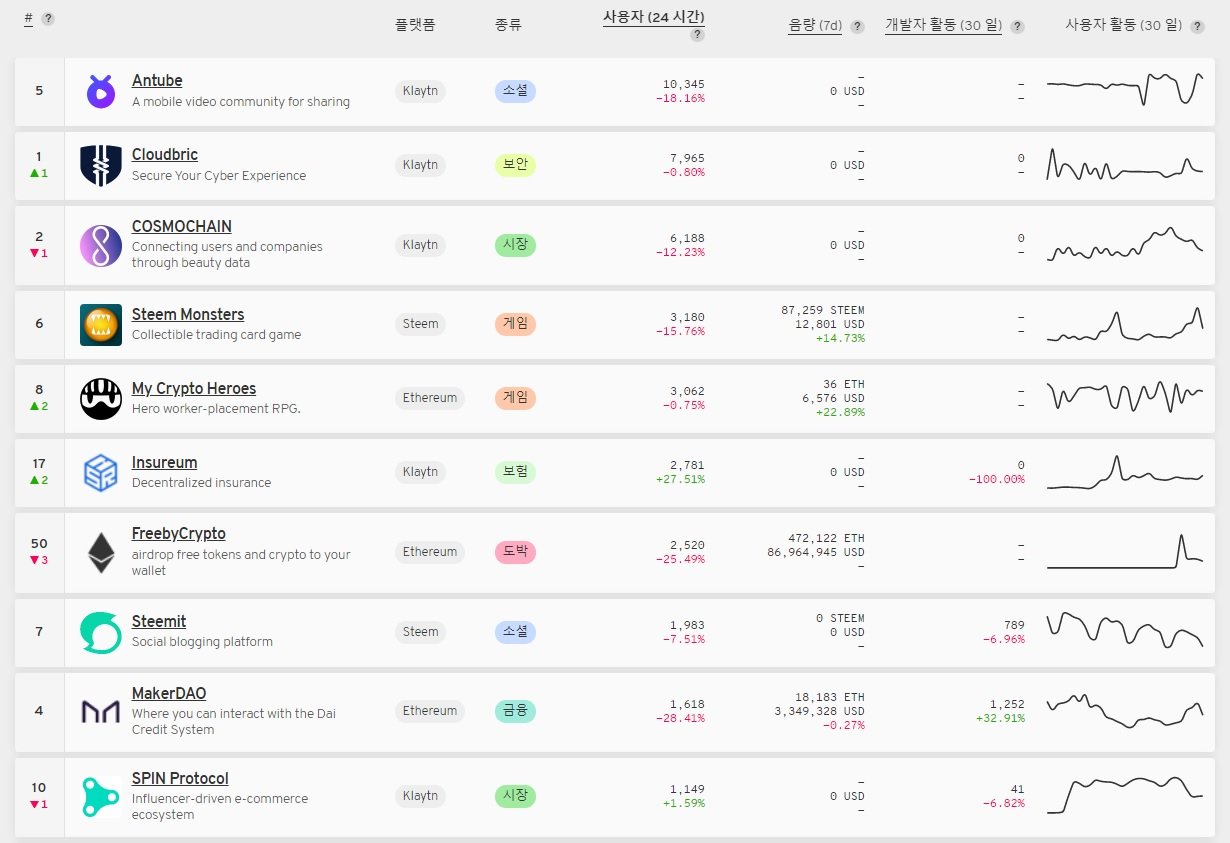This screenshot has height=843, width=1230.
Task: Click the 10,345 user count for Antube
Action: click(683, 84)
